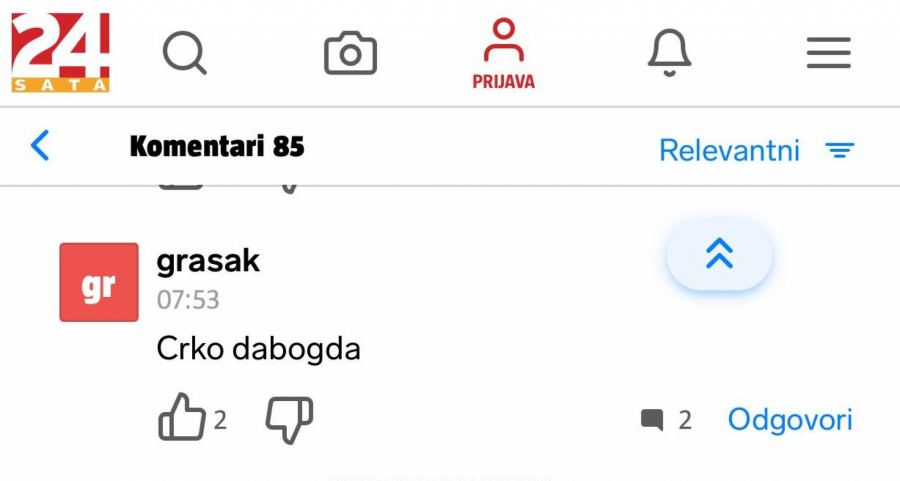Select the Komentari 85 heading
Screen dimensions: 900x481
217,146
